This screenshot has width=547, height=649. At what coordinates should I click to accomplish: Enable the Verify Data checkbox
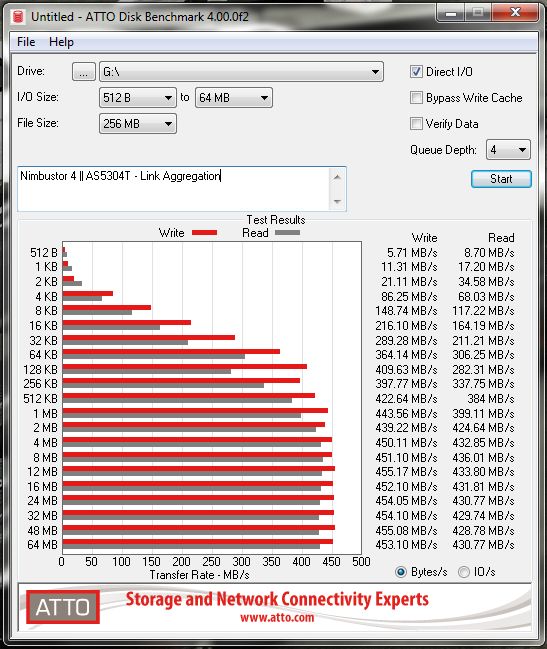(x=416, y=123)
